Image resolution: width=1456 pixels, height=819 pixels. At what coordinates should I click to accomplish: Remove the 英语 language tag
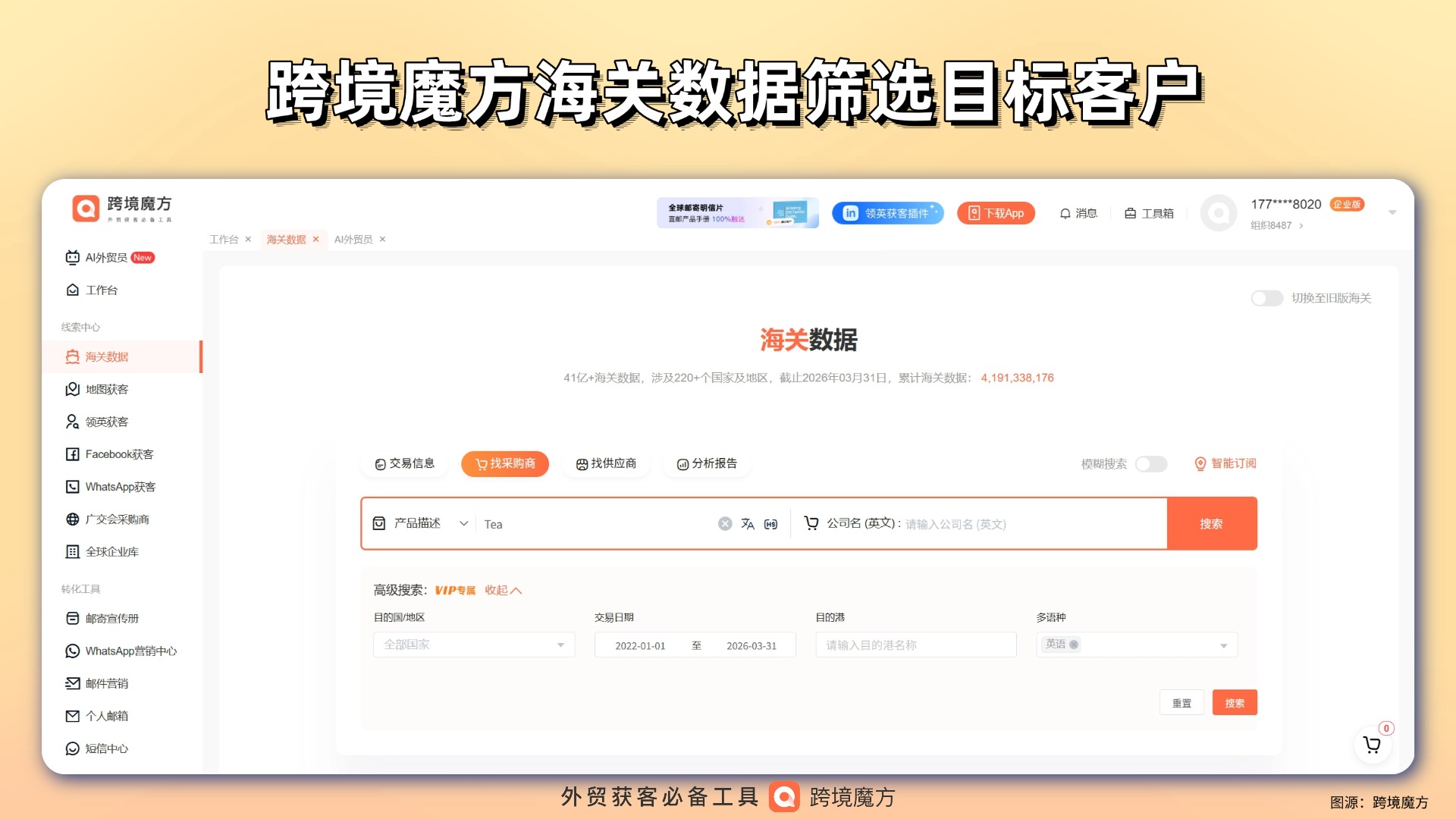(x=1074, y=645)
